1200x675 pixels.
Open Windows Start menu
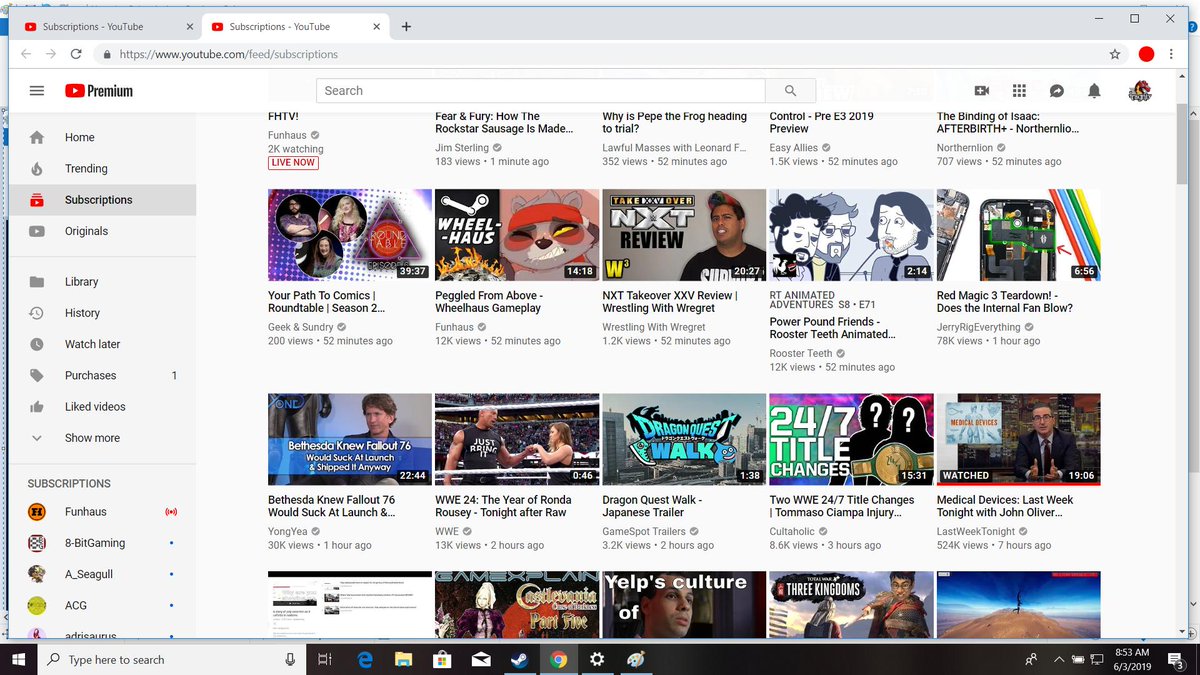click(19, 659)
